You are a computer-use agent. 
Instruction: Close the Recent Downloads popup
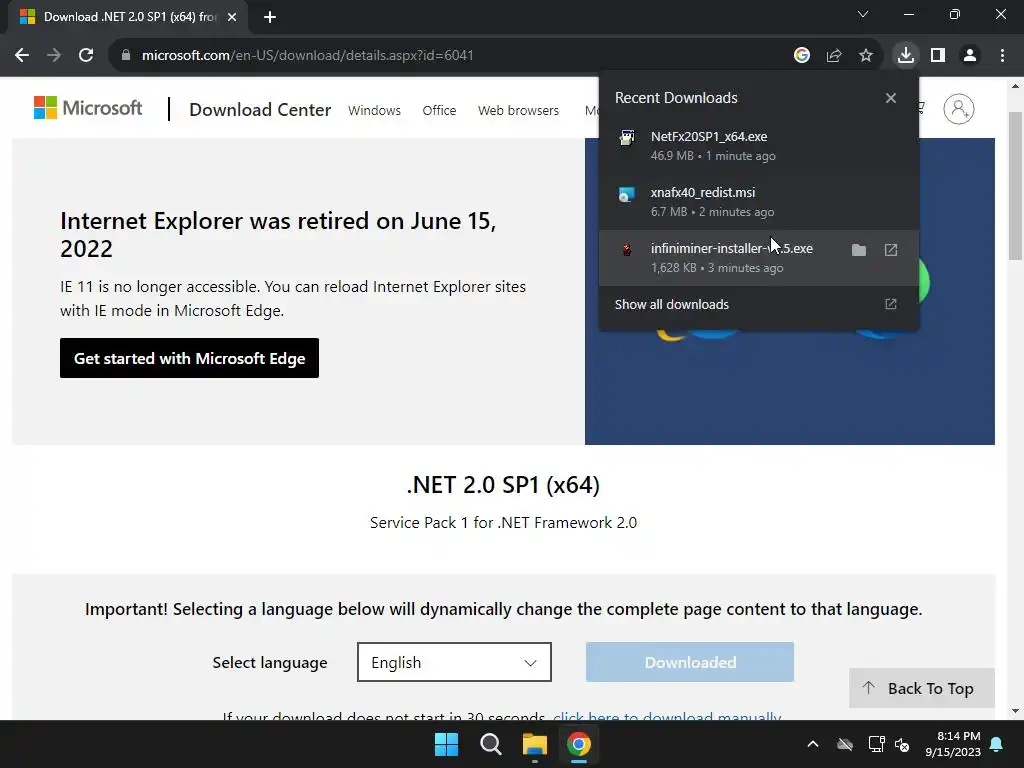click(890, 98)
